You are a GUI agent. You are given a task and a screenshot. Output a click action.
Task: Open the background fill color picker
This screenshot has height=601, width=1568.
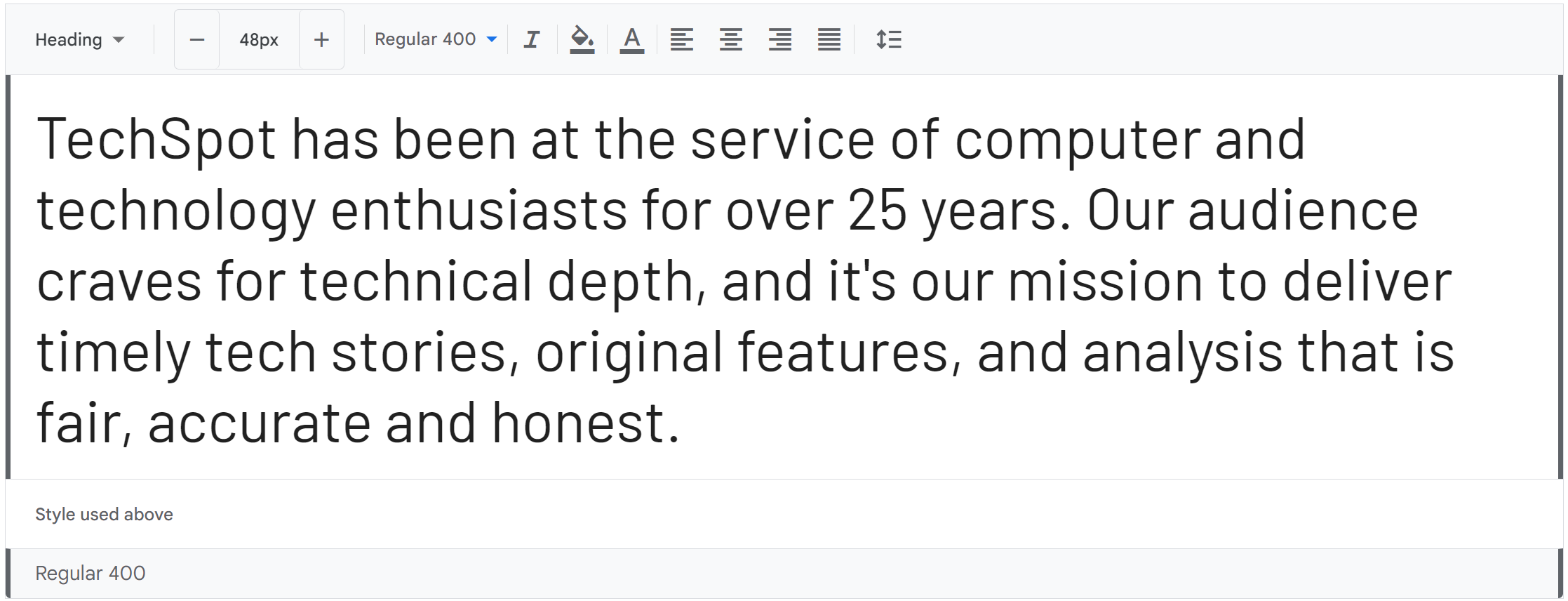pyautogui.click(x=582, y=39)
